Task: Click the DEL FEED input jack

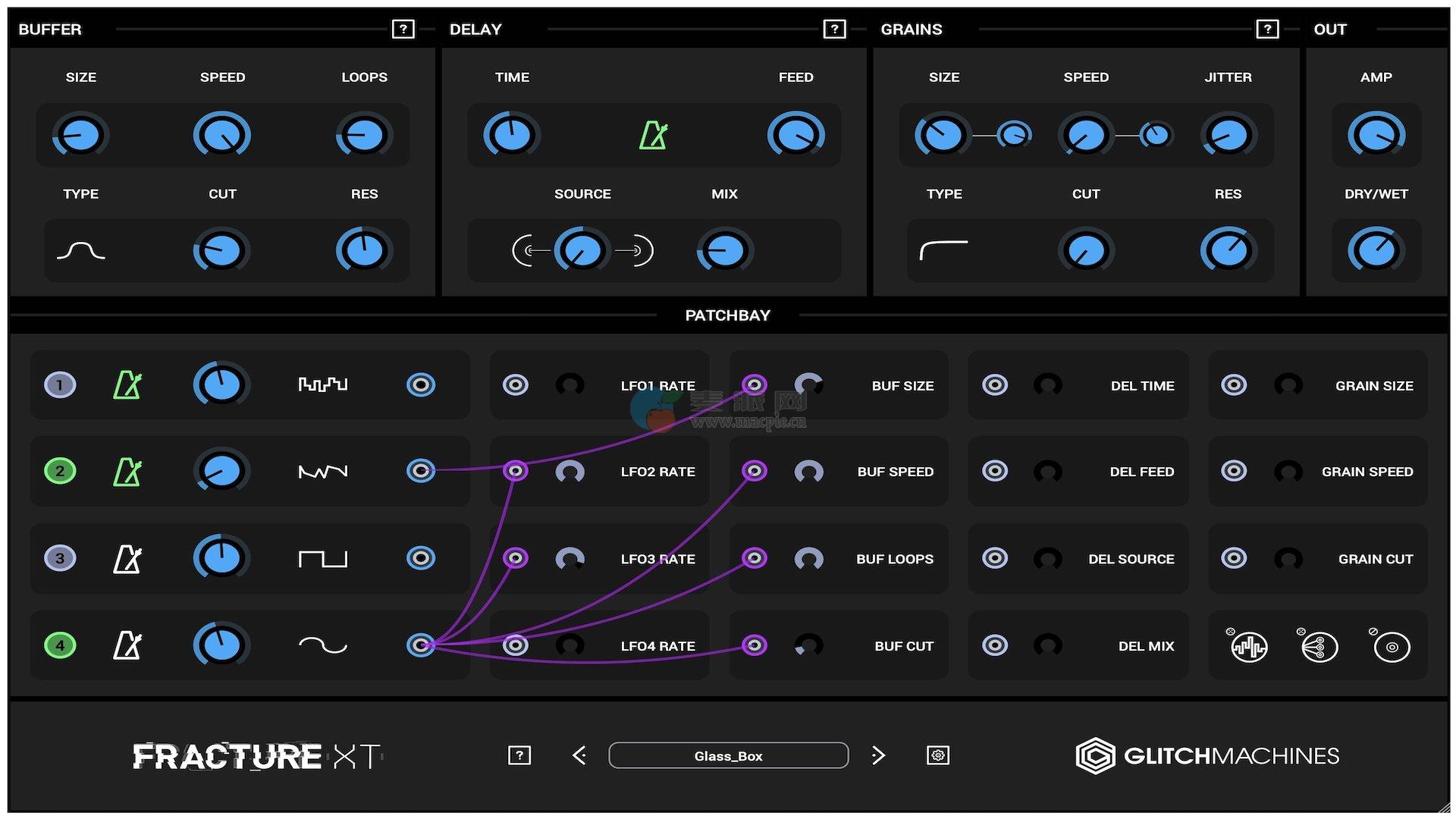Action: [x=995, y=471]
